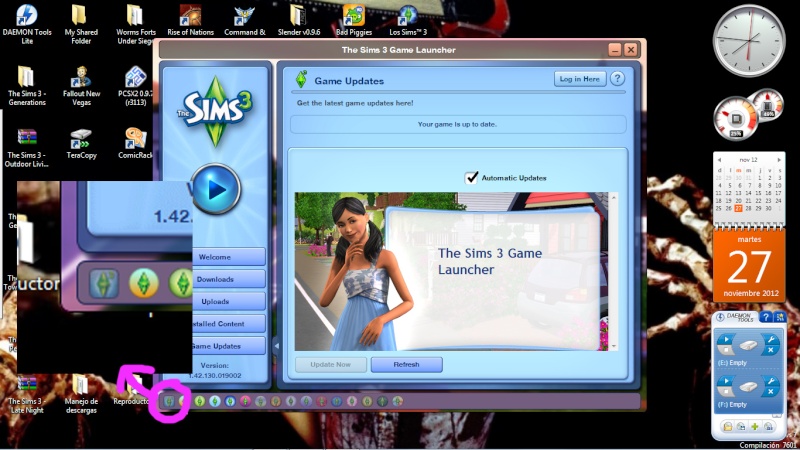The height and width of the screenshot is (450, 800).
Task: Mount image on drive E play button
Action: pyautogui.click(x=724, y=340)
